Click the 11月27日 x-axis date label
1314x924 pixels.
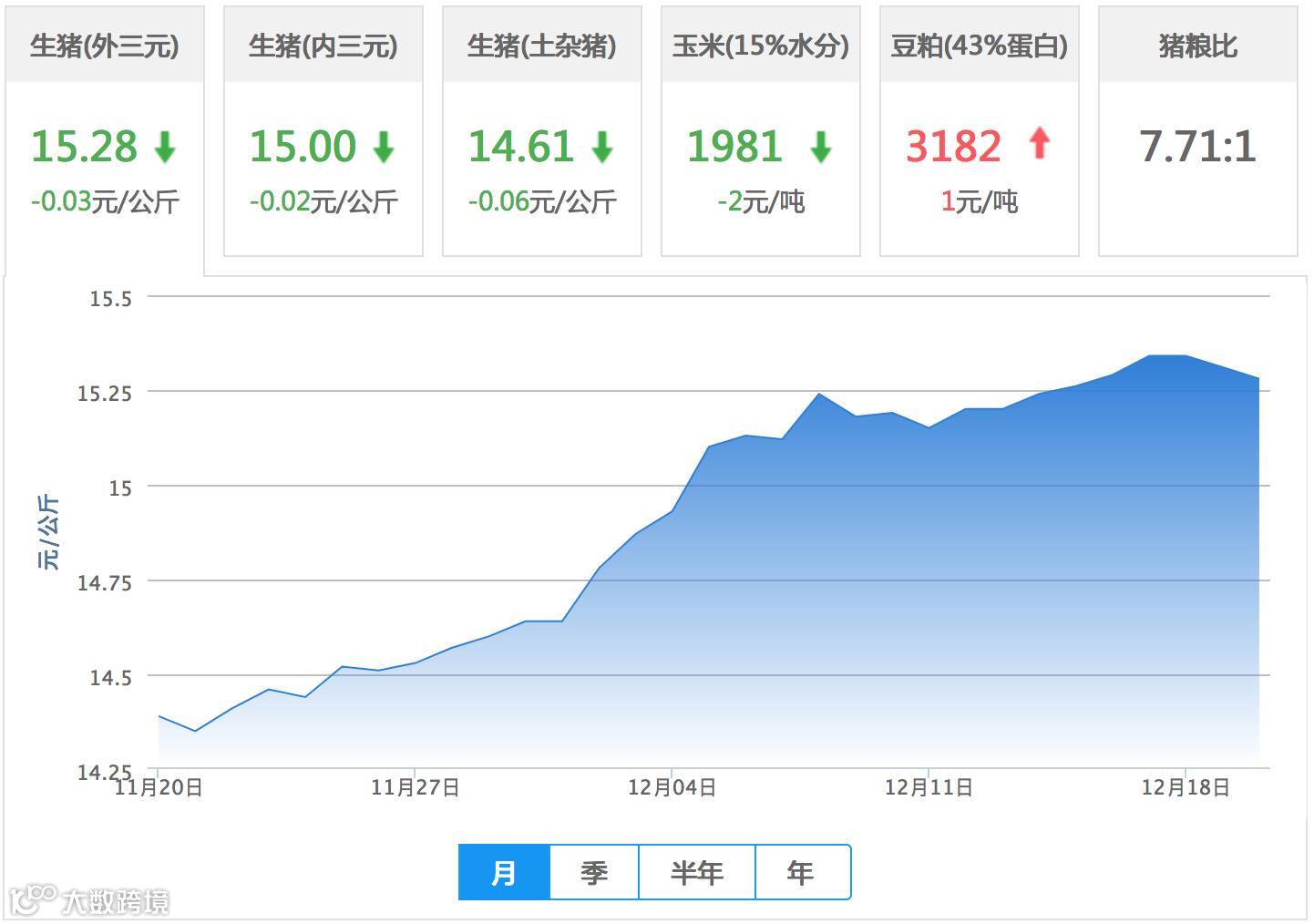point(416,787)
